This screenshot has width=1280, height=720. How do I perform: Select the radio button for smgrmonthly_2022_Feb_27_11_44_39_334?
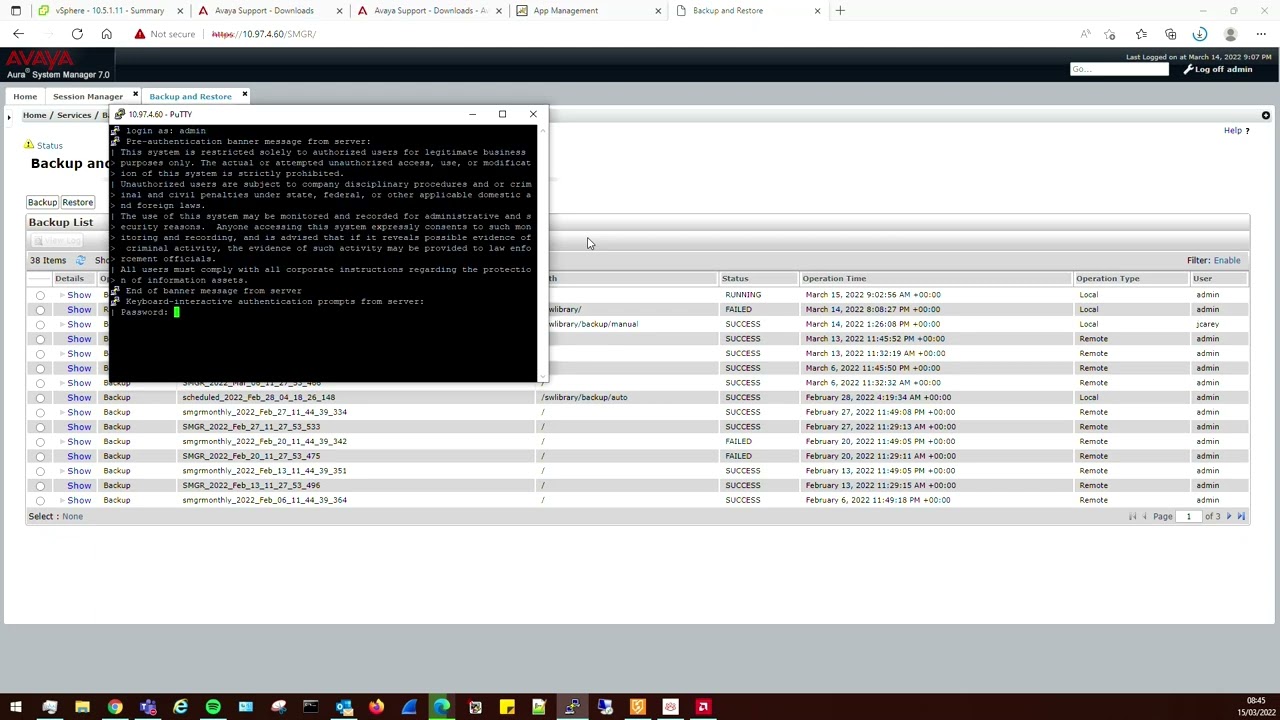click(x=40, y=412)
